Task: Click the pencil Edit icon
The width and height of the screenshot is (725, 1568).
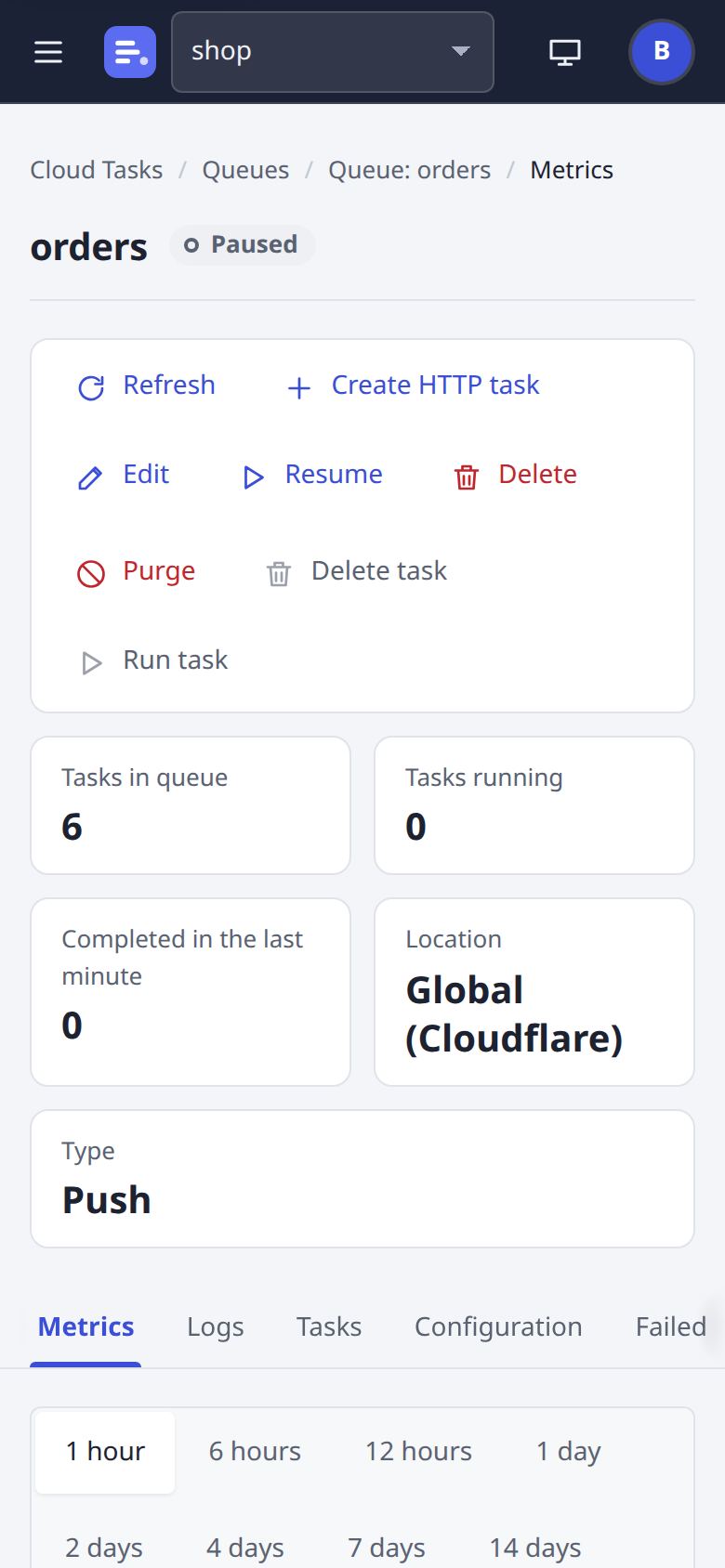Action: point(90,477)
